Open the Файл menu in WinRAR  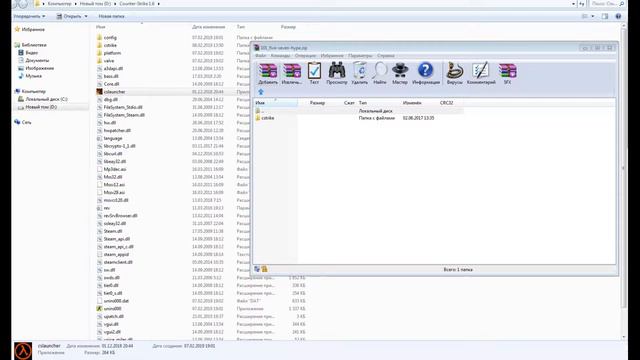(260, 56)
